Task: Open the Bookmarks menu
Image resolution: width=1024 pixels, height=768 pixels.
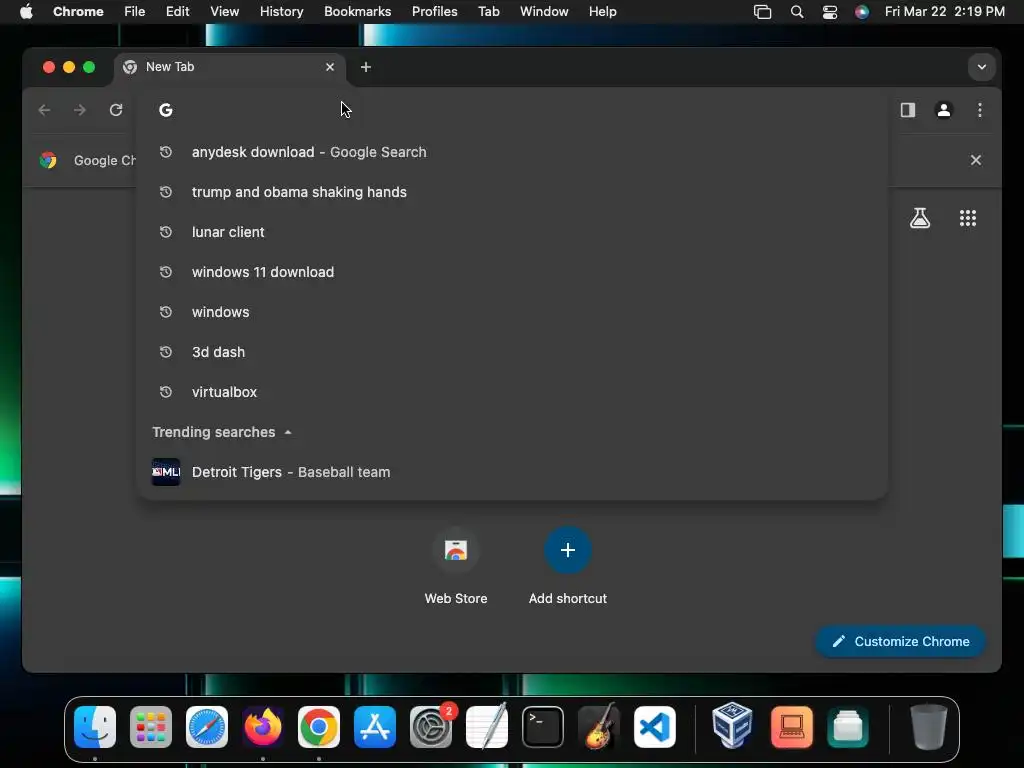Action: click(357, 12)
